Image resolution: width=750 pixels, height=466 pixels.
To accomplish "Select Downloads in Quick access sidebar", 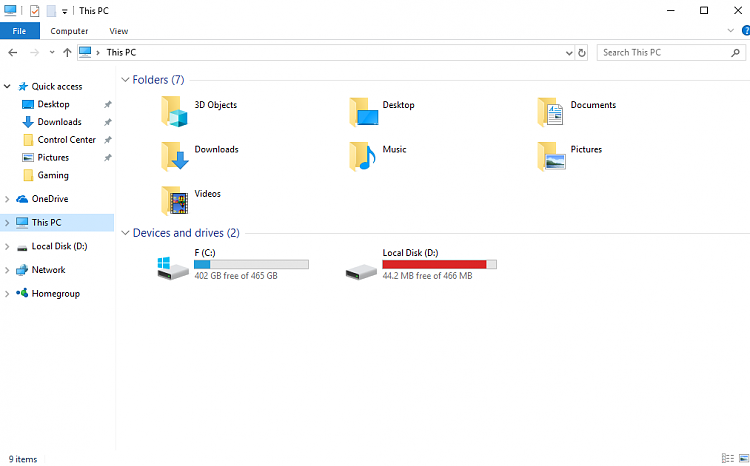I will click(x=60, y=122).
